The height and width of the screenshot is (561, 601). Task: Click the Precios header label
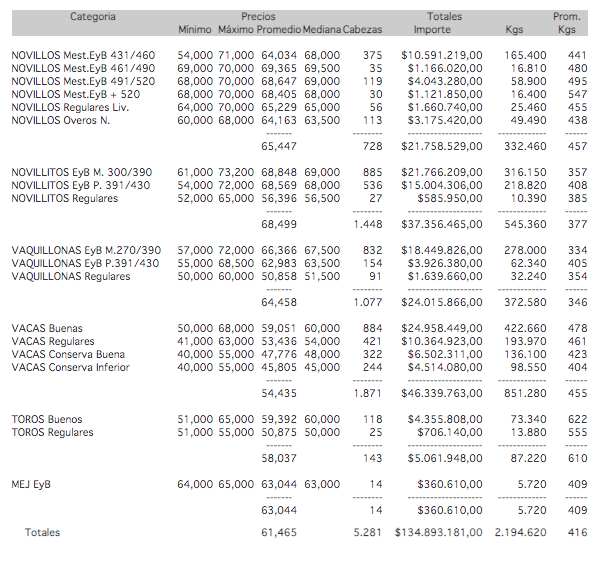tap(258, 17)
